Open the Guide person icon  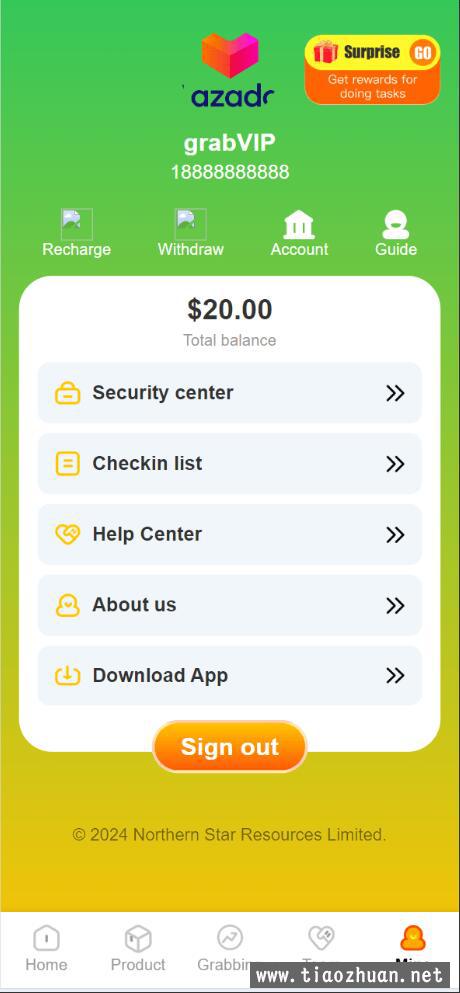(x=396, y=225)
